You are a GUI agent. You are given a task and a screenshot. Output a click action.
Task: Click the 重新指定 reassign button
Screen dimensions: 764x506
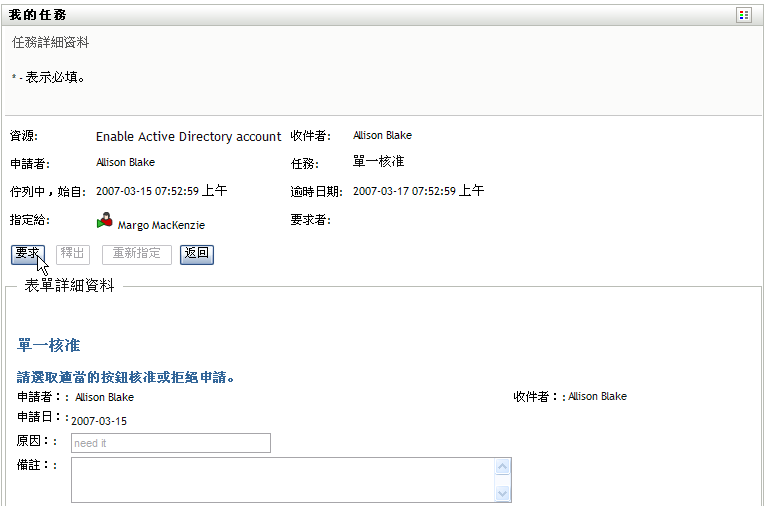(137, 254)
